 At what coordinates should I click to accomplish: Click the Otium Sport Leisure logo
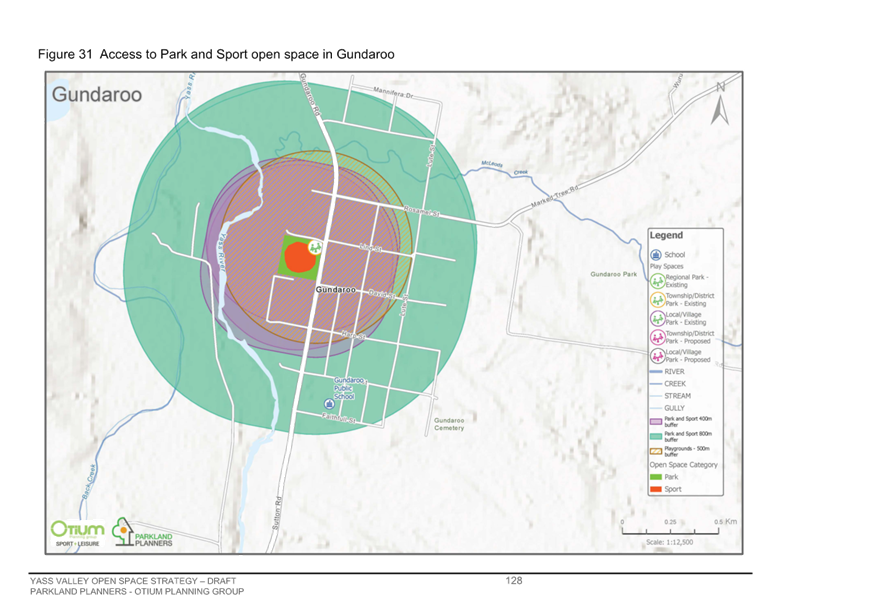pos(78,534)
